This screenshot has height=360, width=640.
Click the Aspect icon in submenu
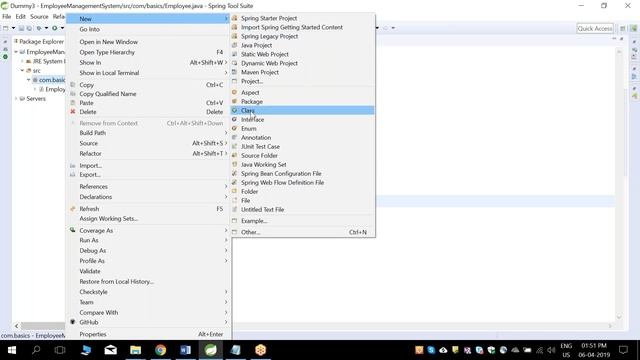[234, 92]
